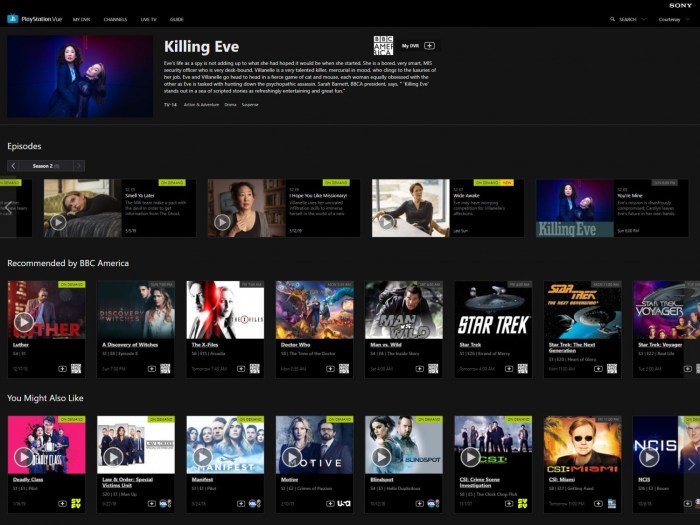Add A Discovery of Witches to DVR
Screen dimensions: 700x525
click(x=152, y=369)
